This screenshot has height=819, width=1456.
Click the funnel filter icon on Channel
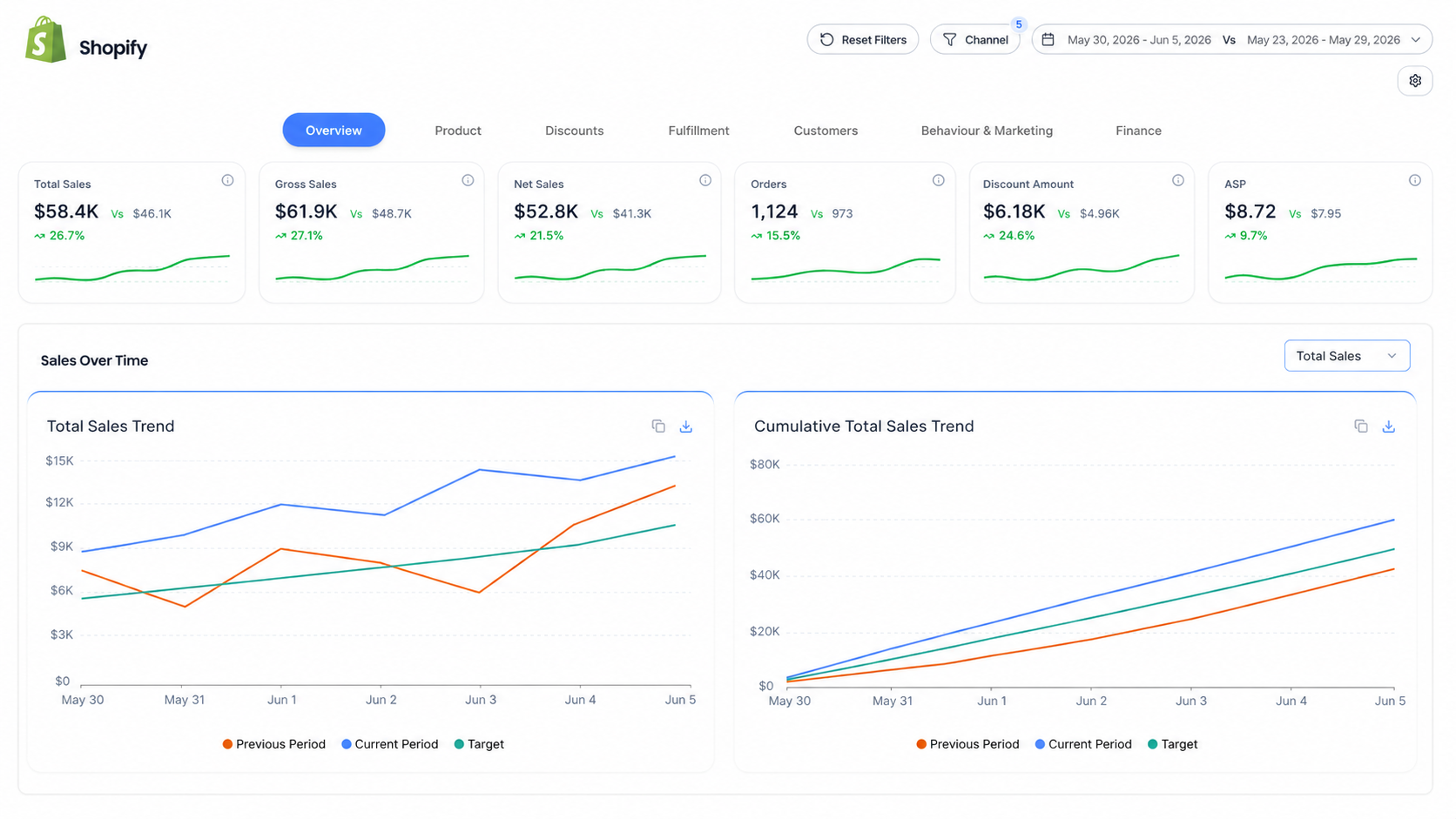(950, 40)
